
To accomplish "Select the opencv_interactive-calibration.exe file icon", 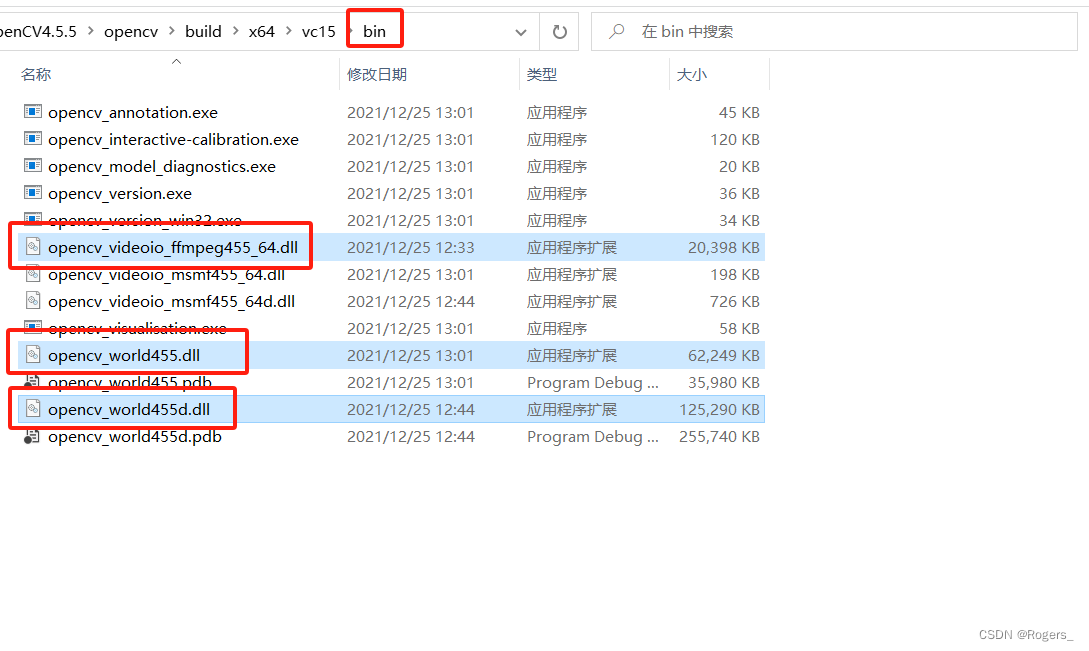I will [x=32, y=139].
